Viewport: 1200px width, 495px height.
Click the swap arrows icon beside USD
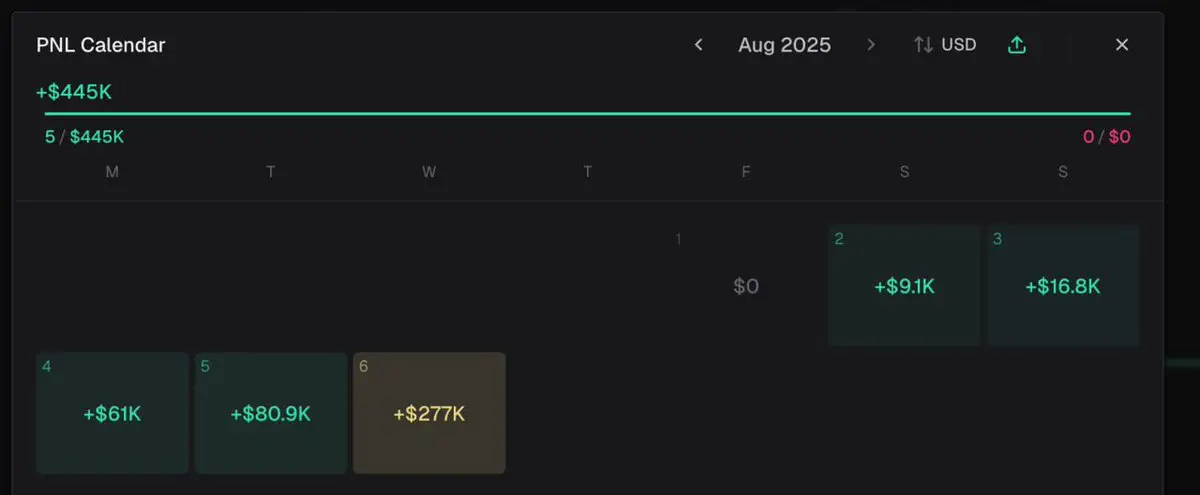click(x=923, y=45)
